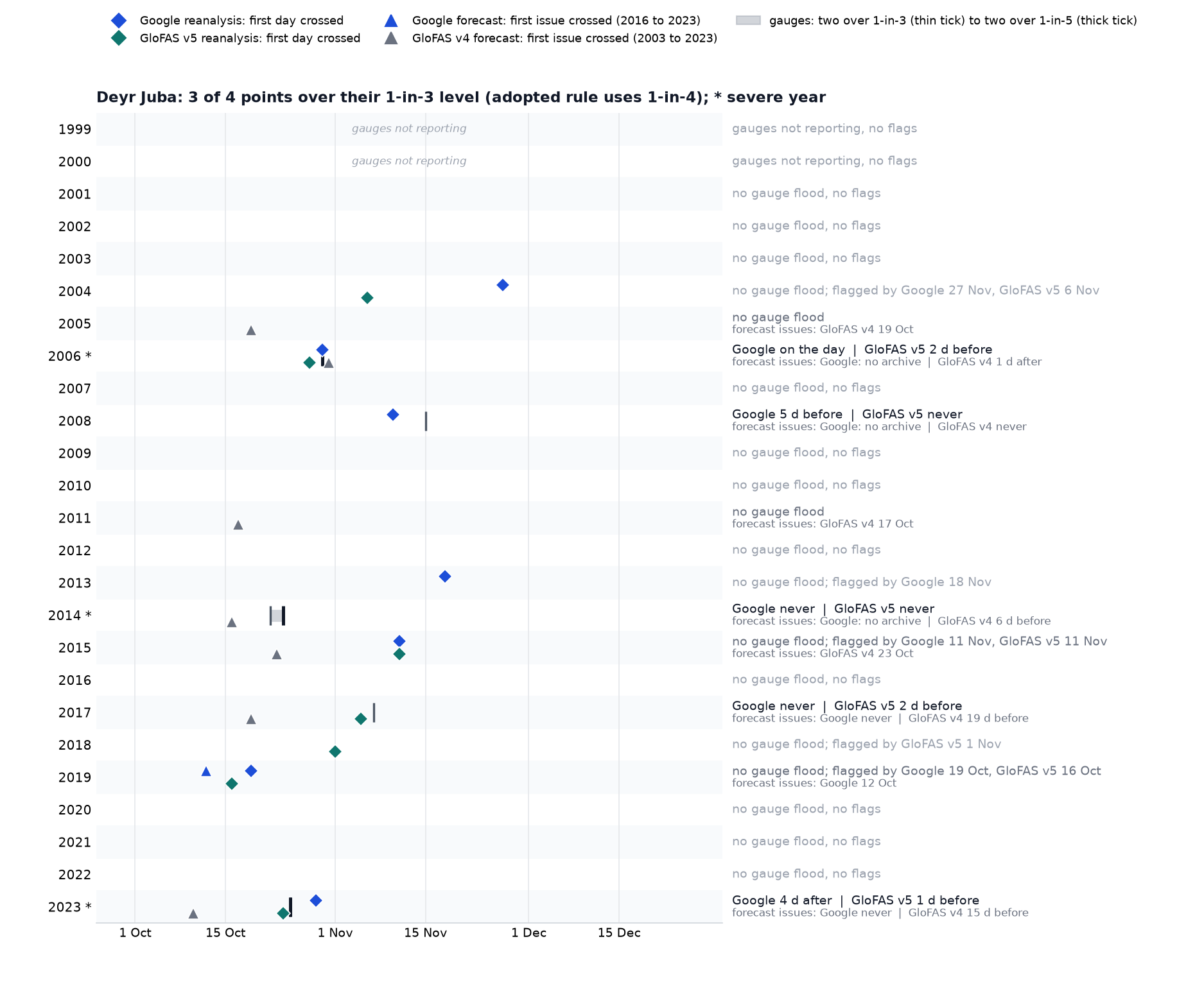The image size is (1204, 982).
Task: Click the gauges gray bar legend swatch
Action: coord(748,21)
